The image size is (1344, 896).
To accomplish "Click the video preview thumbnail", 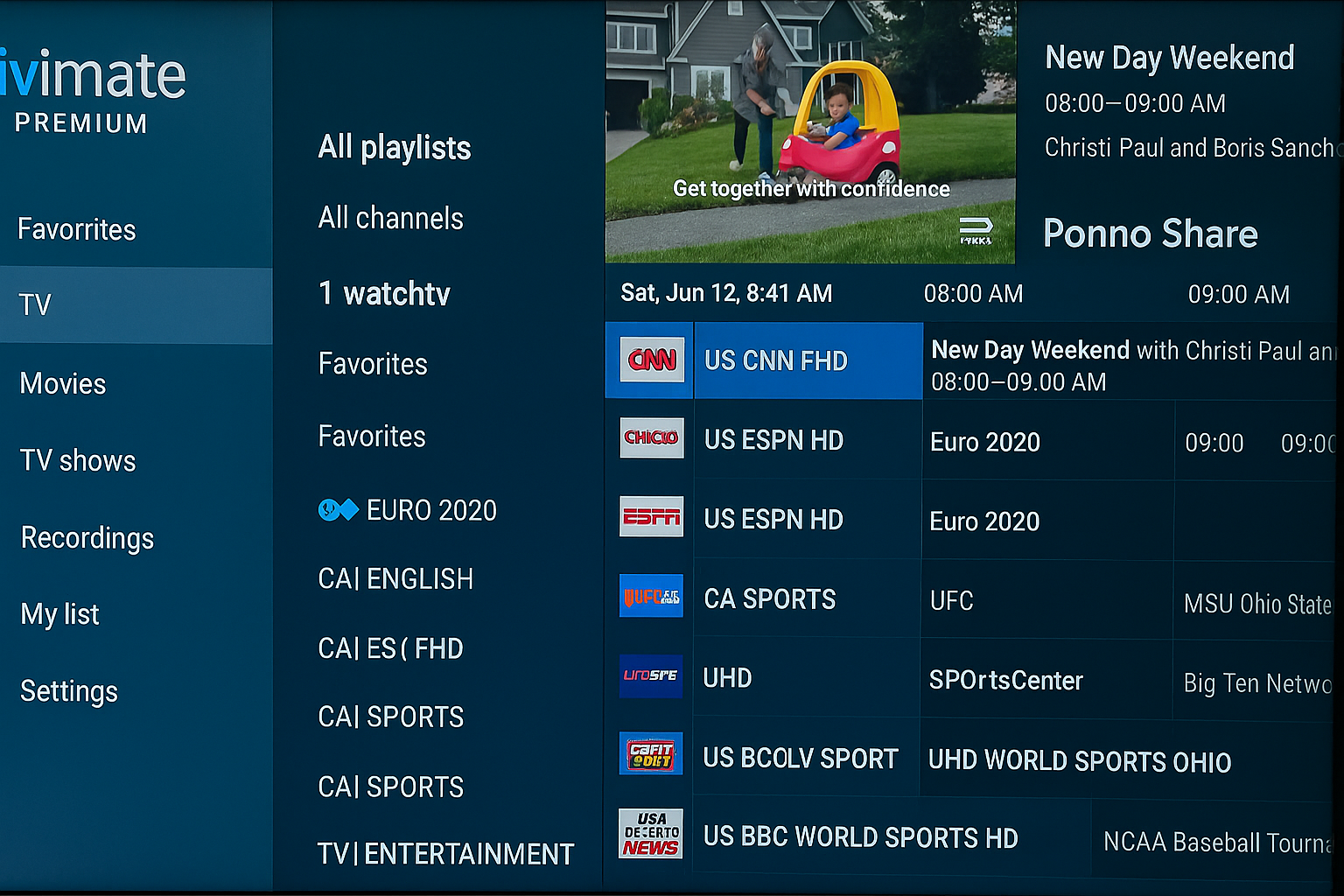I will tap(810, 131).
